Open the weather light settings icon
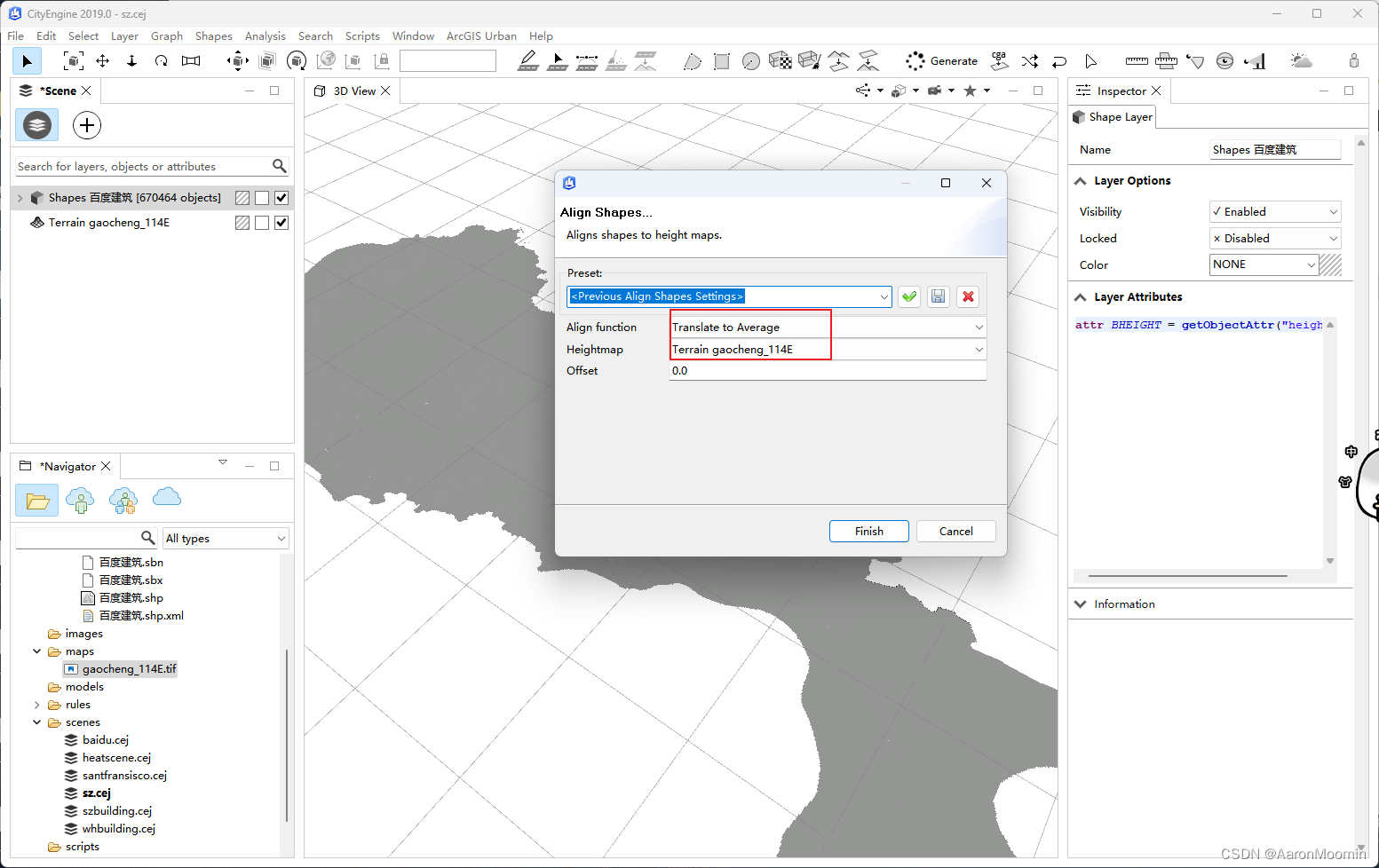 (1301, 60)
